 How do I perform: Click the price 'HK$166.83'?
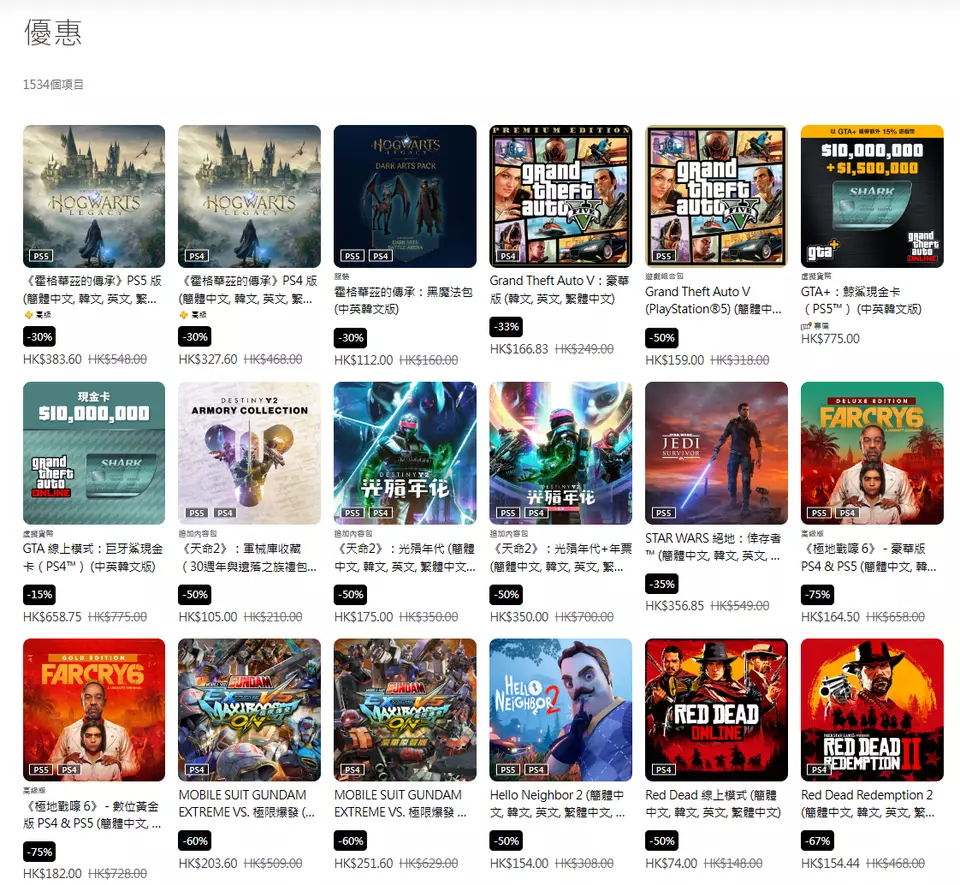click(x=519, y=349)
